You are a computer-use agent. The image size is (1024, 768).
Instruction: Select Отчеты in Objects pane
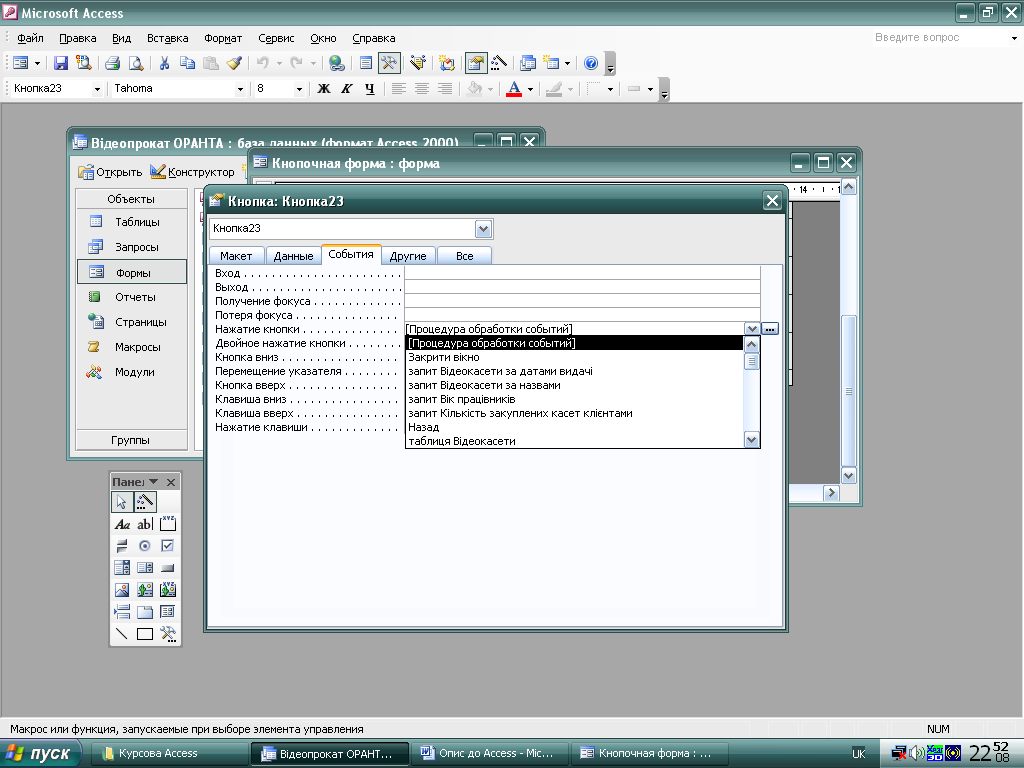point(131,297)
